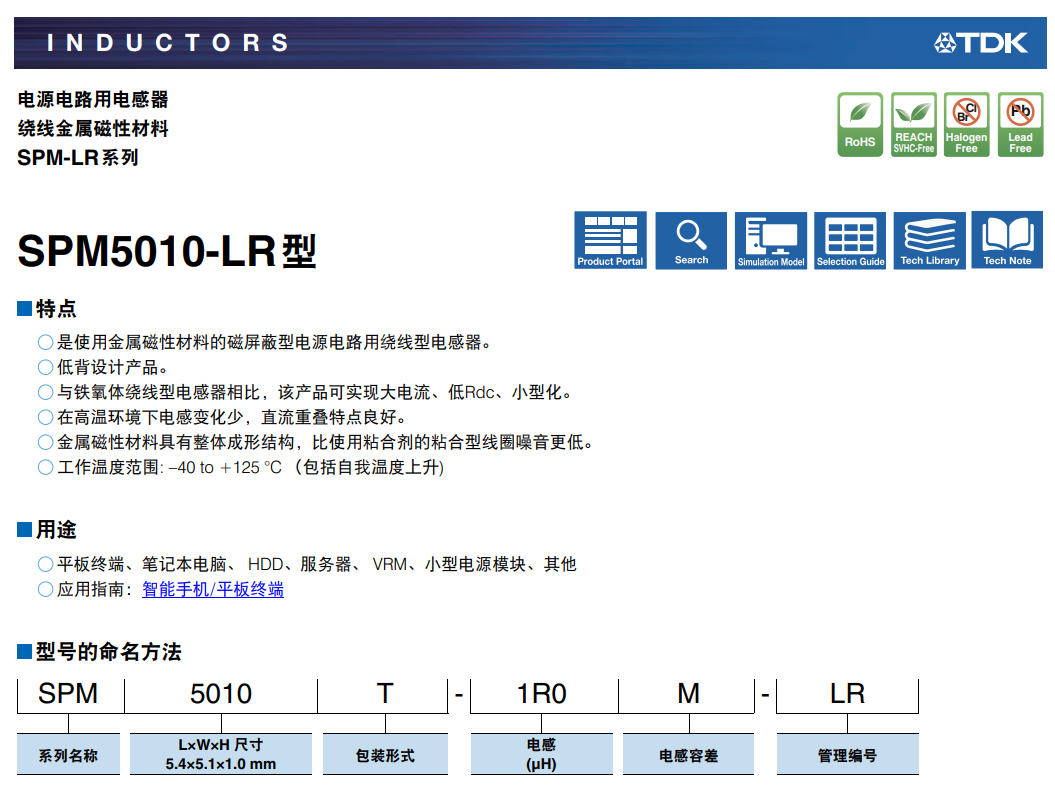Open the Tech Library icon
The width and height of the screenshot is (1055, 801).
(930, 240)
